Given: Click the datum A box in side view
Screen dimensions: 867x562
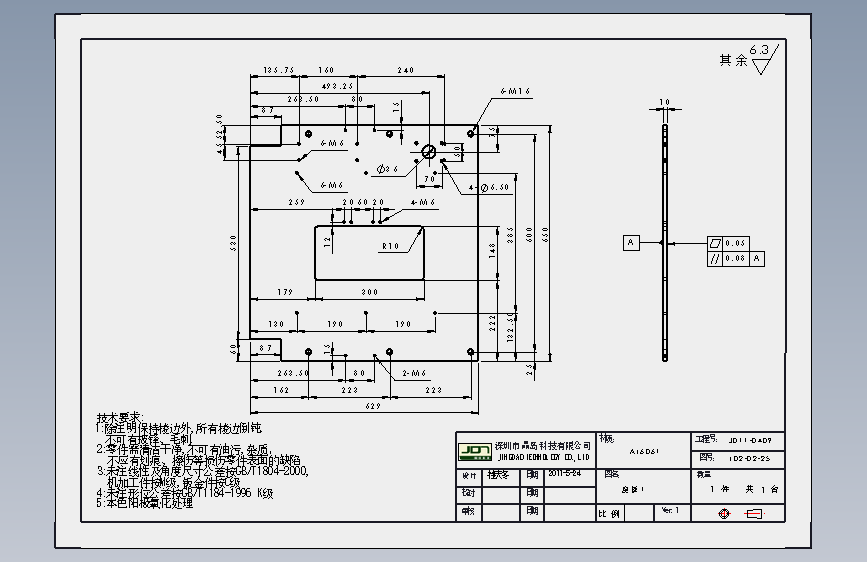Looking at the screenshot, I should pos(631,243).
